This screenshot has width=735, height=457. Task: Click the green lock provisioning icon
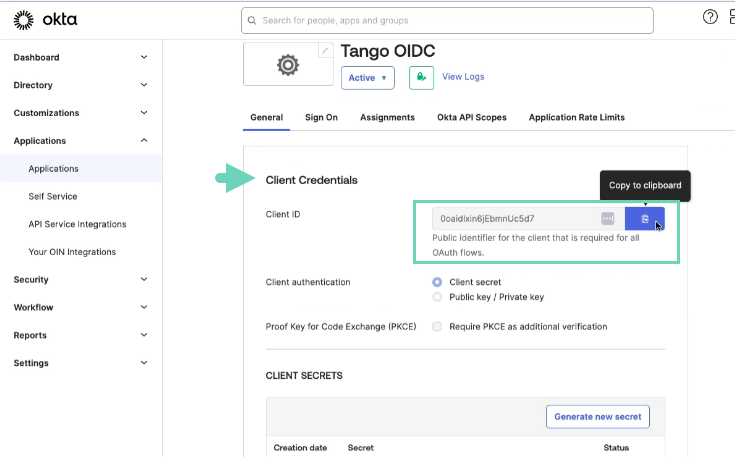(421, 77)
